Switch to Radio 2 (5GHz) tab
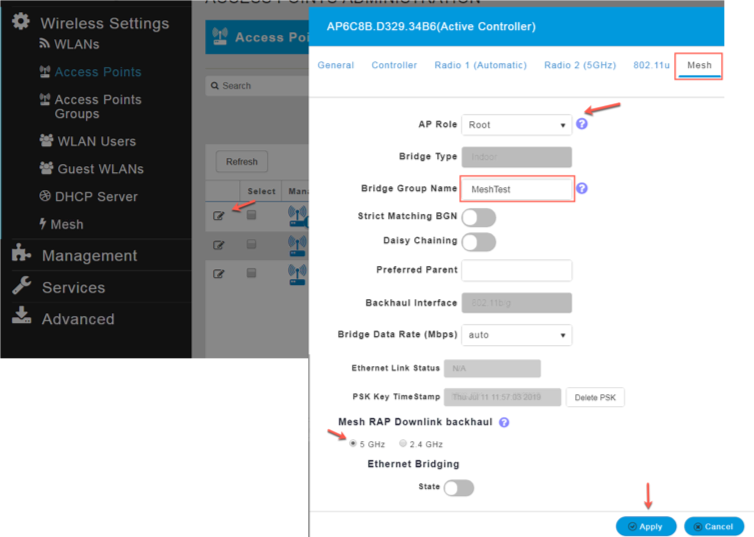The height and width of the screenshot is (537, 754). (579, 65)
